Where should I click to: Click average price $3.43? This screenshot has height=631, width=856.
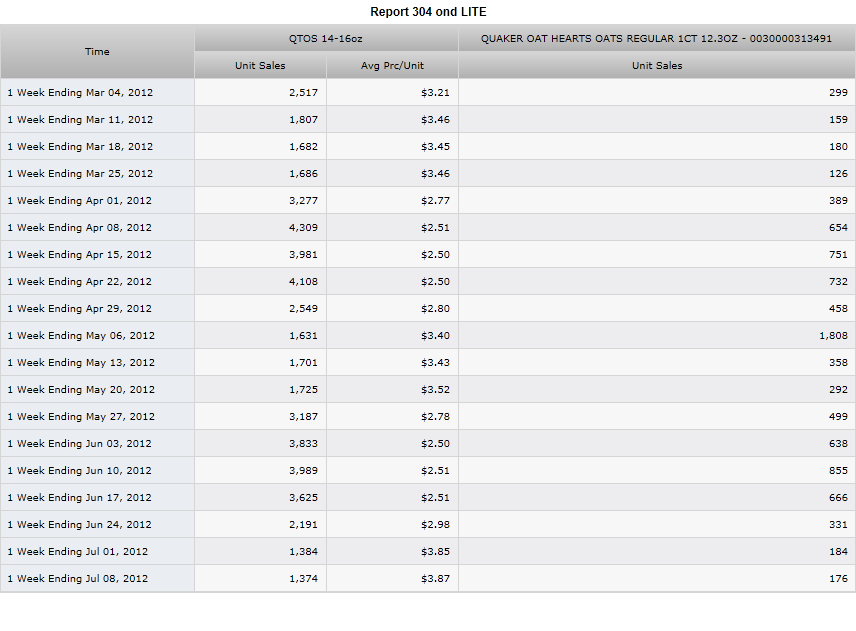point(436,363)
